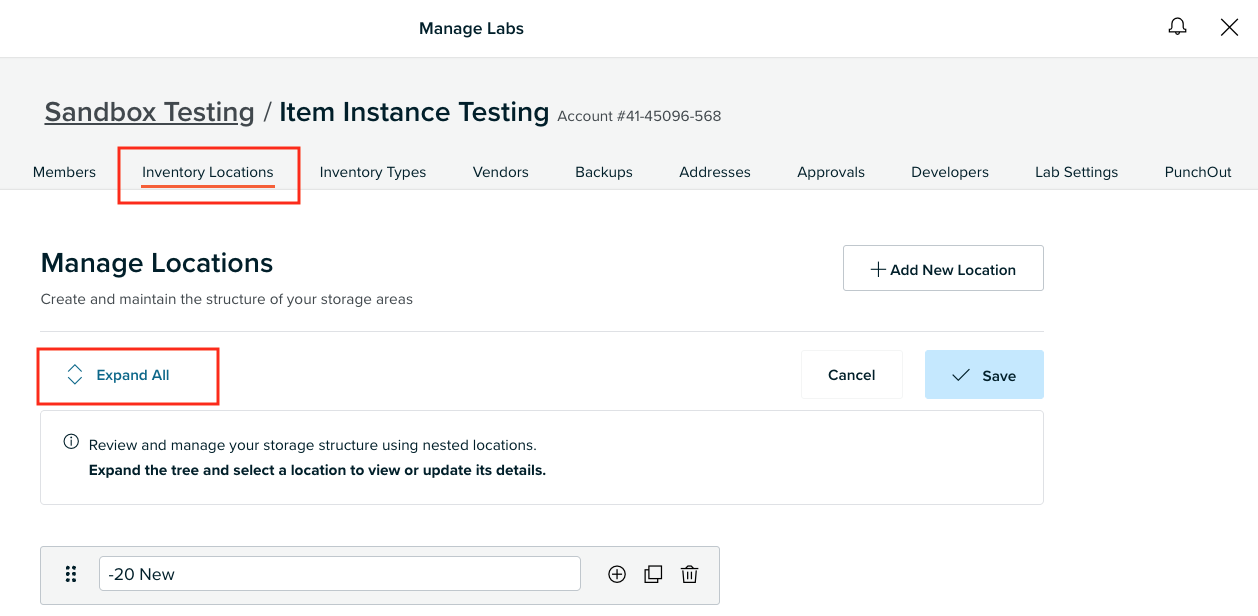The height and width of the screenshot is (616, 1258).
Task: Select the Inventory Locations tab
Action: tap(208, 172)
